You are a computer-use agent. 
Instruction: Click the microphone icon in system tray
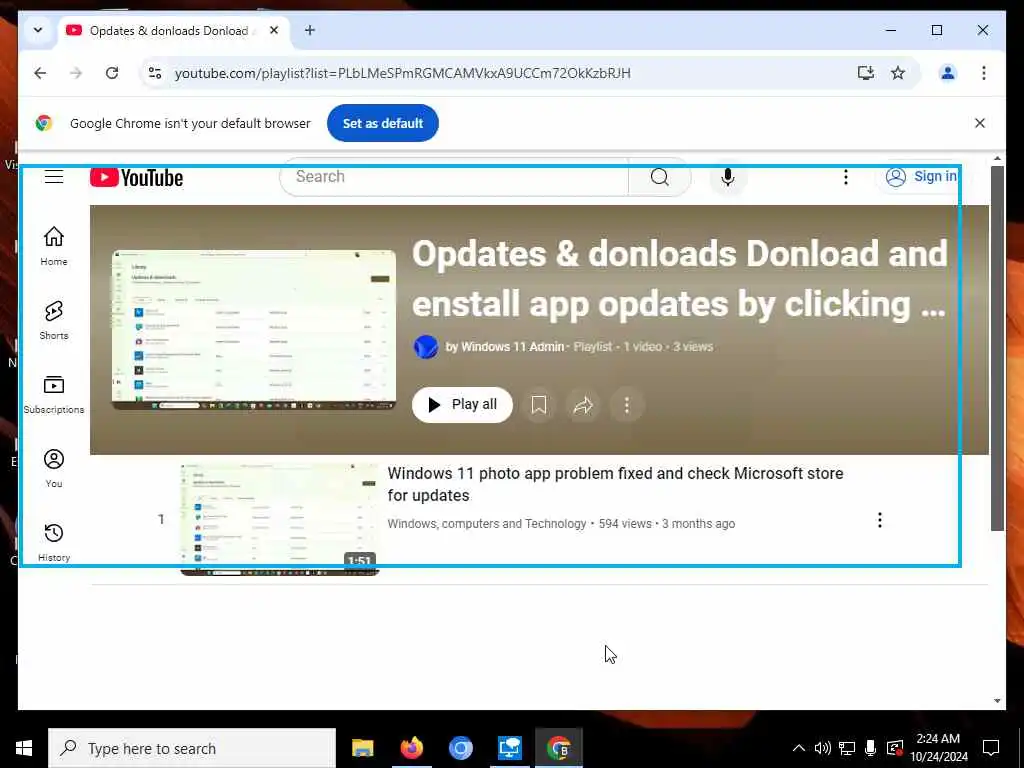click(871, 748)
